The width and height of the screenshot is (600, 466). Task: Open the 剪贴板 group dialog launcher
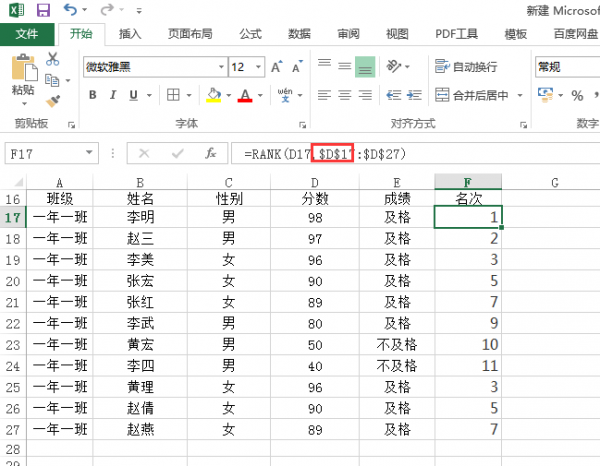point(71,125)
